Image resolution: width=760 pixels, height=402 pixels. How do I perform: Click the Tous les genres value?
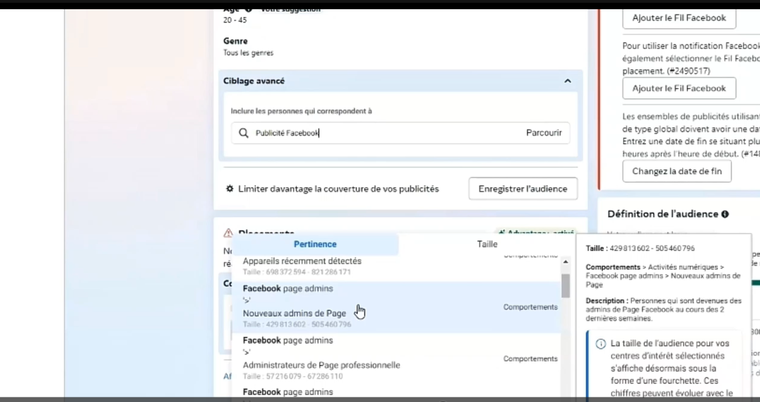248,53
